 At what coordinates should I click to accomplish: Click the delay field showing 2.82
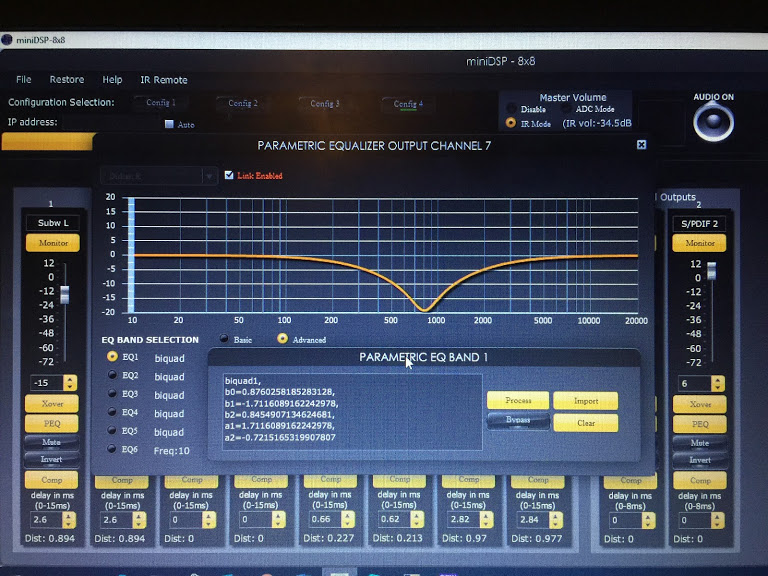coord(463,519)
